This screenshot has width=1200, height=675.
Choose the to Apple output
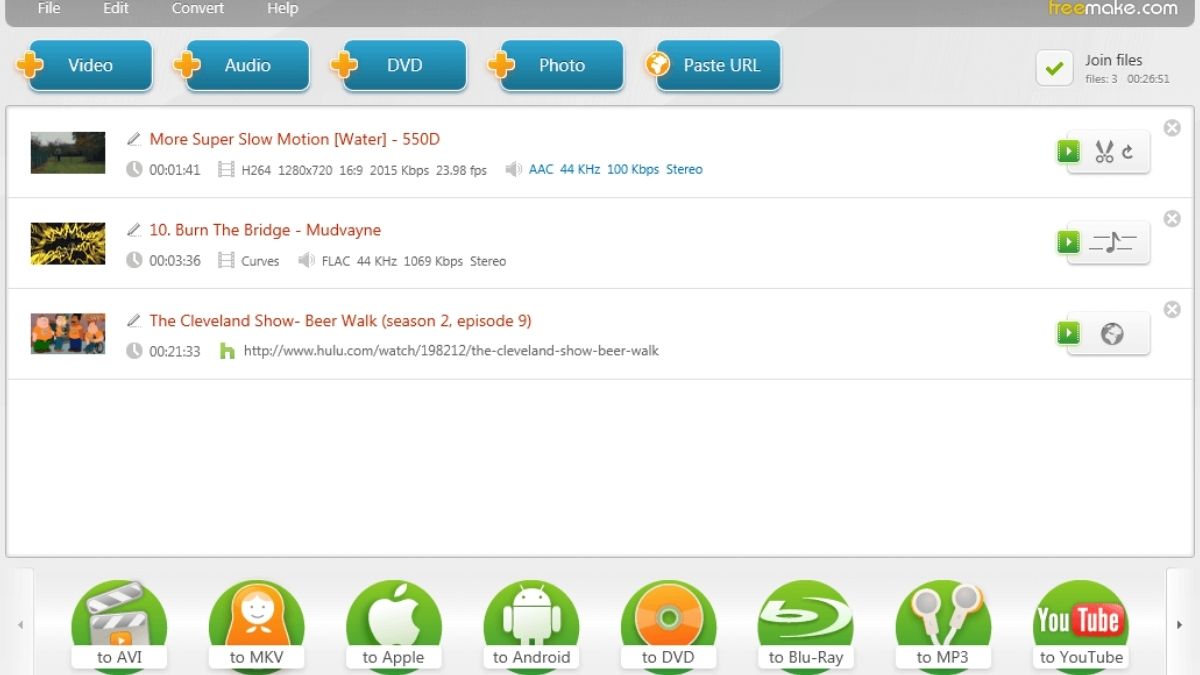[393, 627]
